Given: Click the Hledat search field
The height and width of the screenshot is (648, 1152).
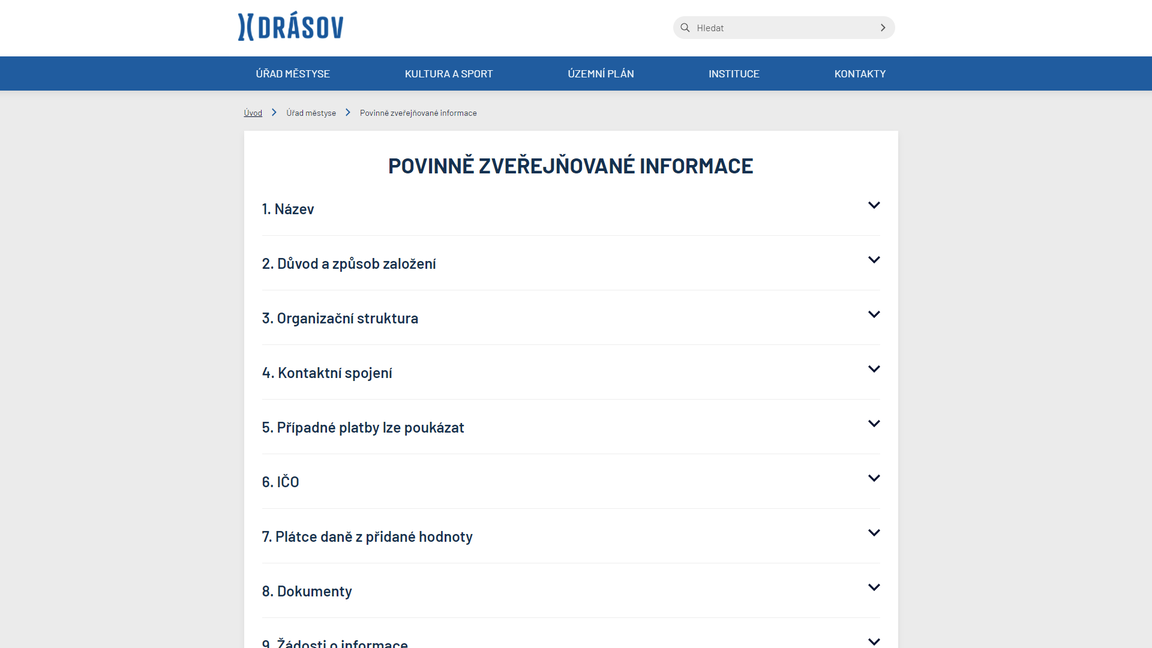Looking at the screenshot, I should pos(760,27).
